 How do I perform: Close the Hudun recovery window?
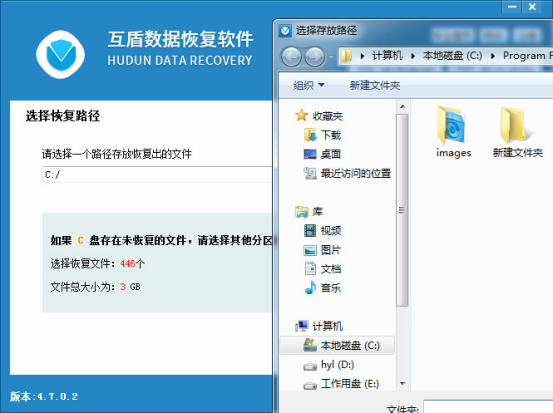pyautogui.click(x=532, y=7)
